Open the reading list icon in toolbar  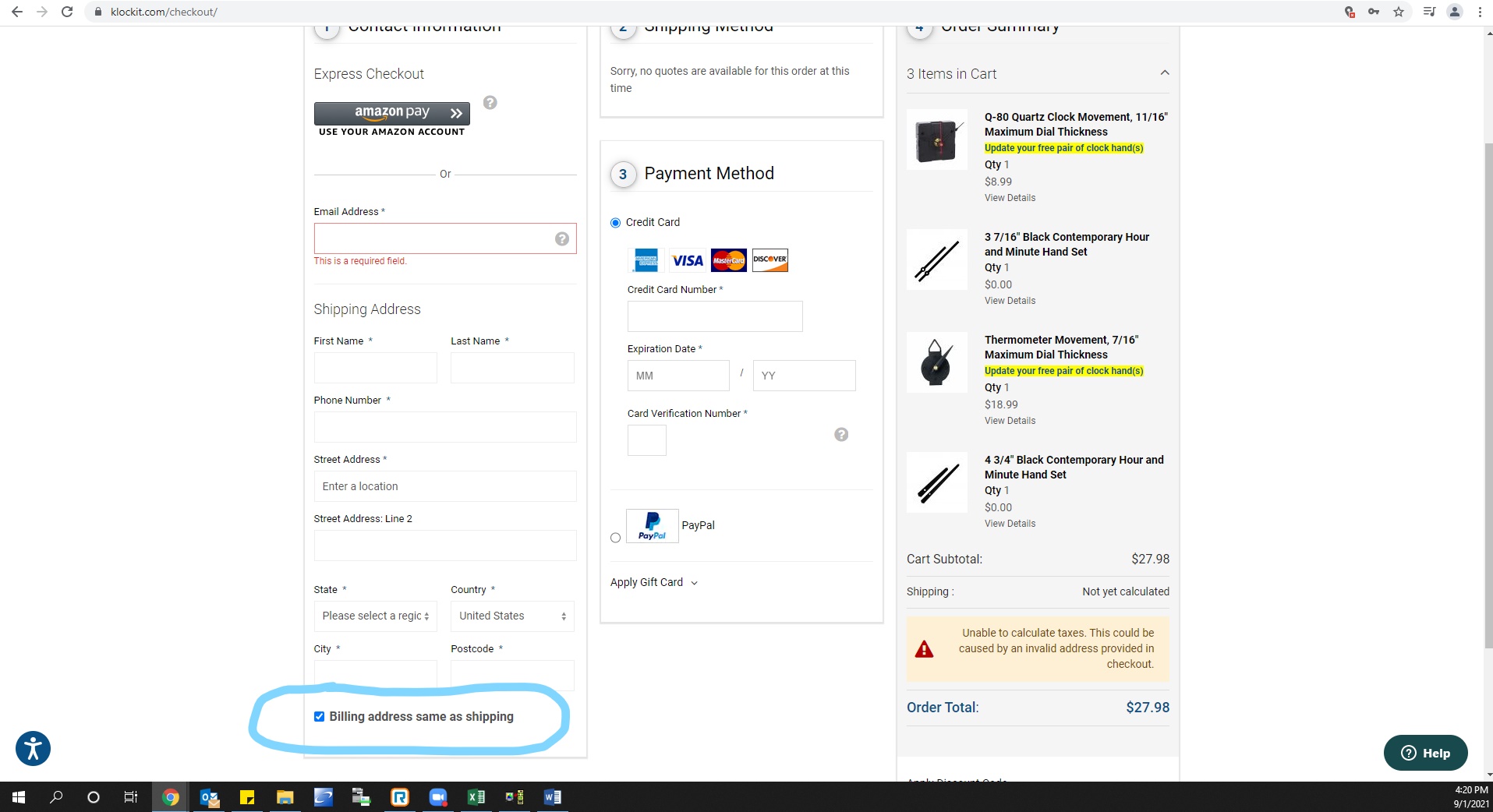(x=1429, y=12)
